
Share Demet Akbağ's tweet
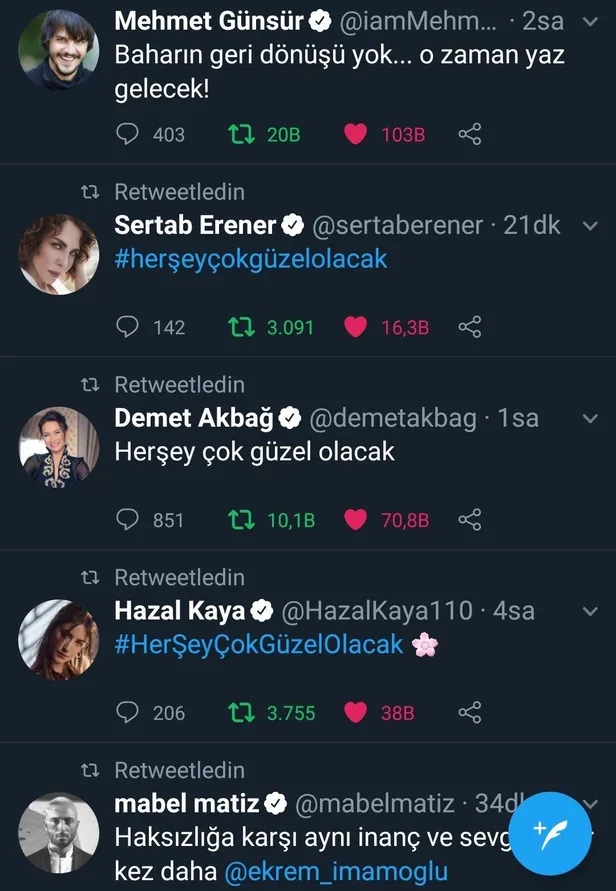click(470, 519)
